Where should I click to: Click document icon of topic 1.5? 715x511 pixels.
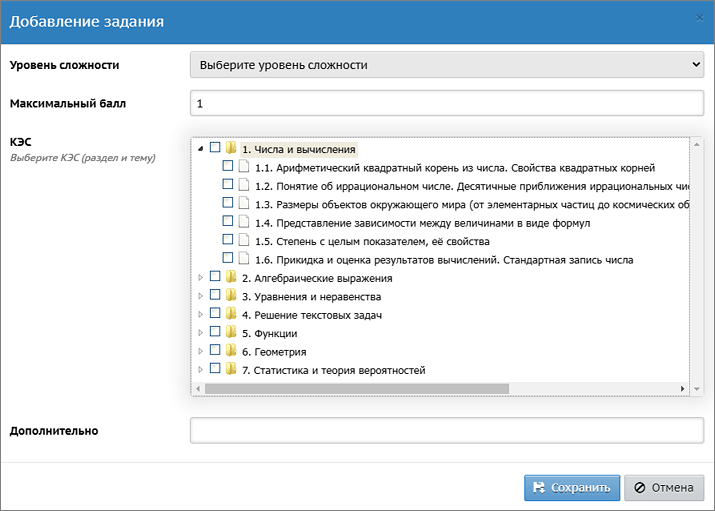[243, 241]
